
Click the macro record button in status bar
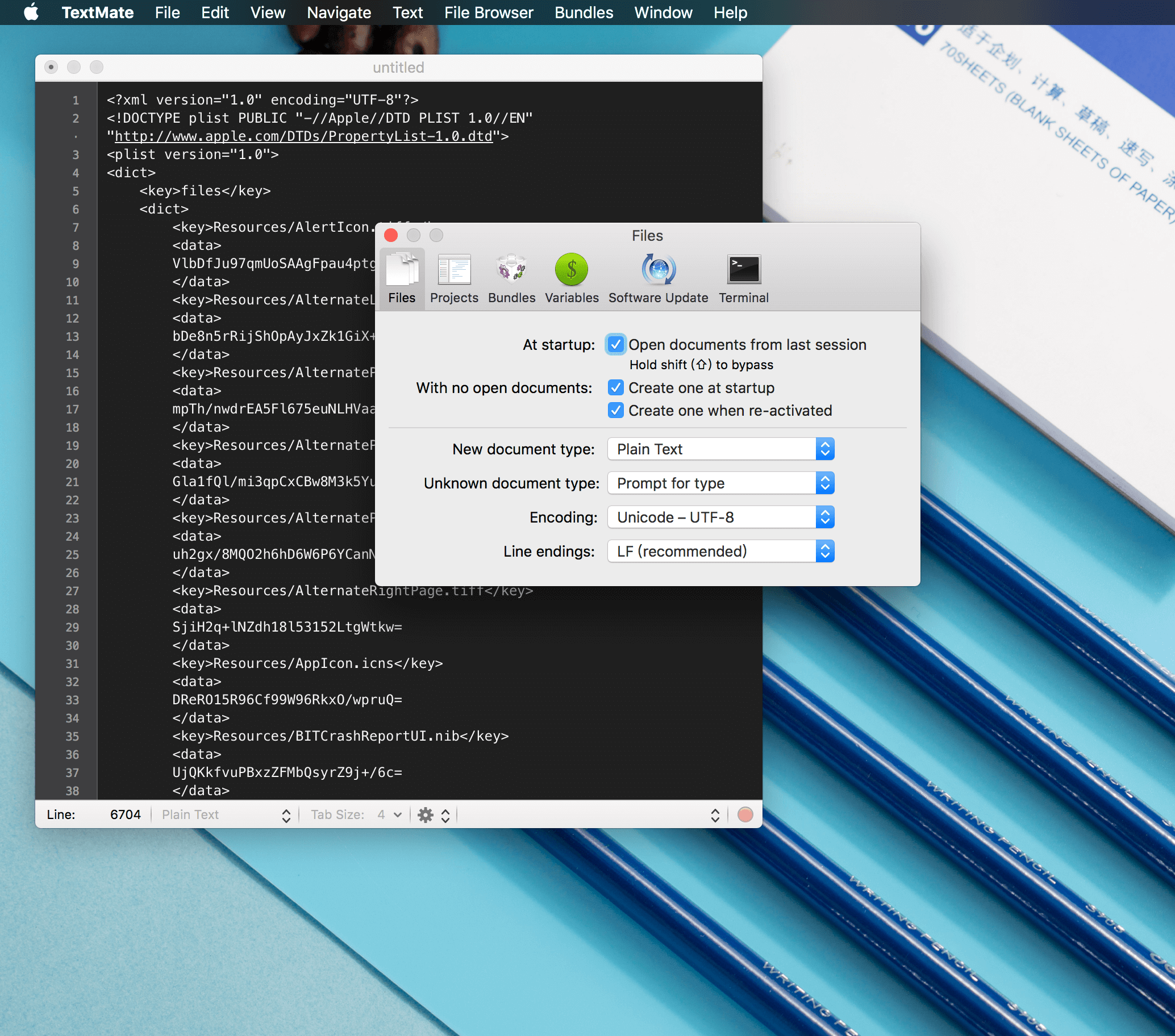pyautogui.click(x=745, y=815)
